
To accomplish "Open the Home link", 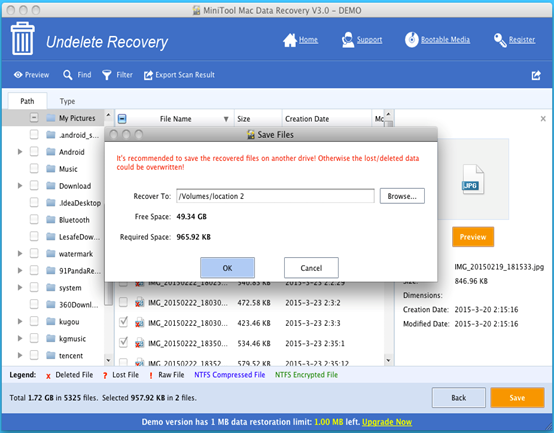I will [308, 40].
